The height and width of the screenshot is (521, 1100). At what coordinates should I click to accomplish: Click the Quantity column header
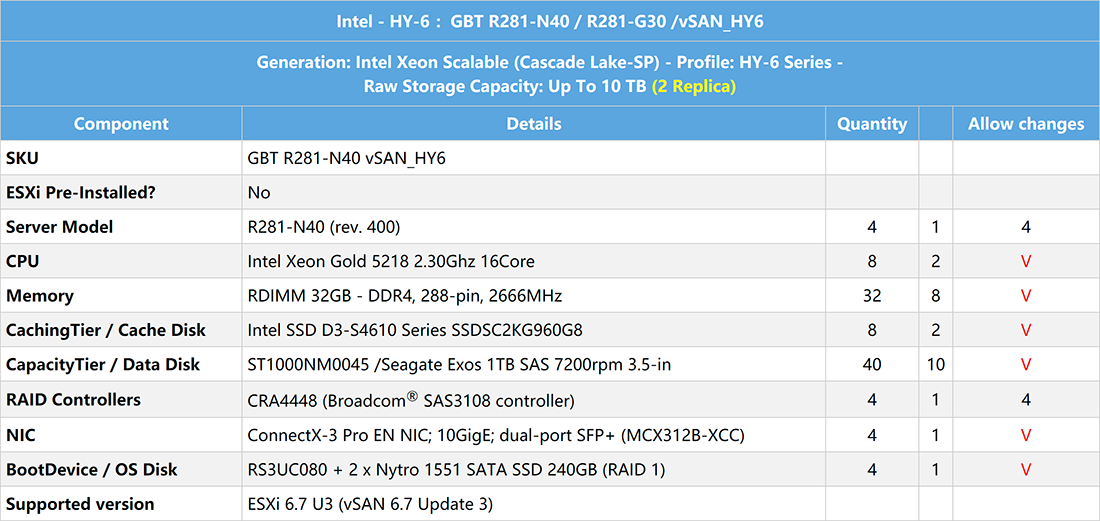(x=872, y=124)
